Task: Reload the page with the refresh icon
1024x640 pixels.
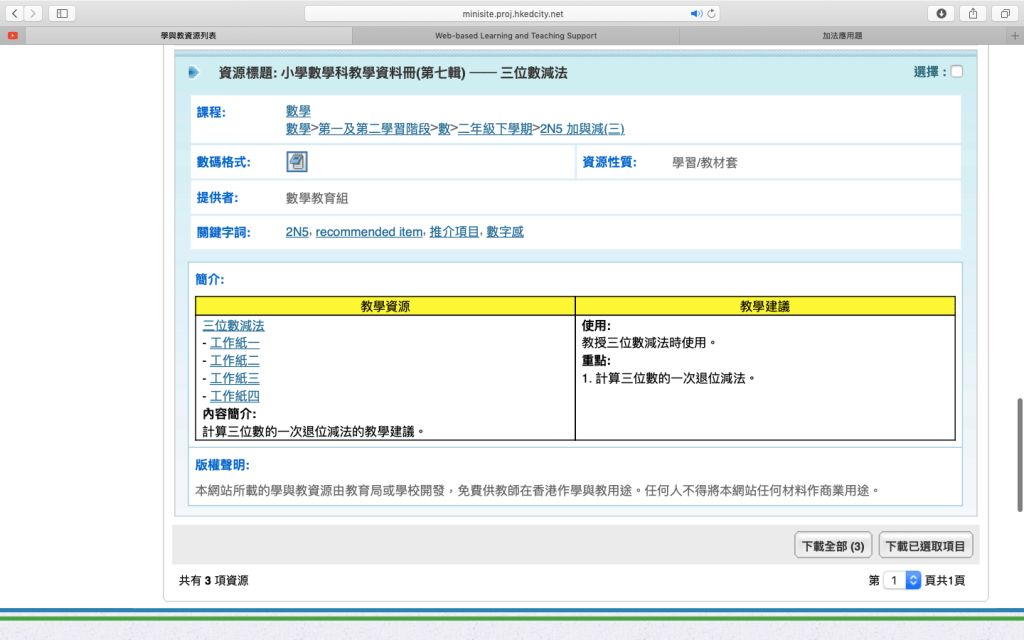Action: pyautogui.click(x=711, y=14)
